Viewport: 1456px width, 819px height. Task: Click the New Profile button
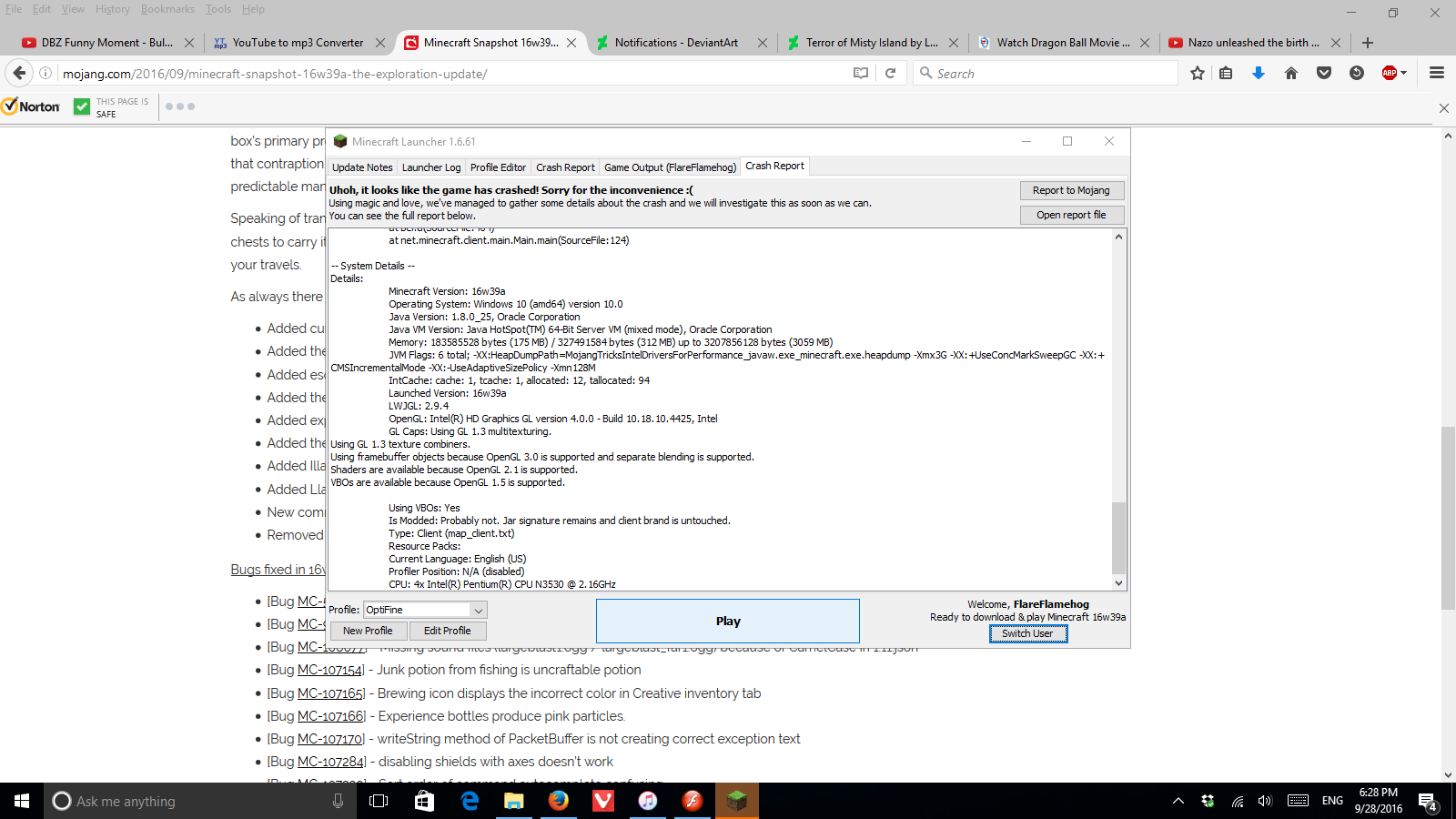point(368,631)
